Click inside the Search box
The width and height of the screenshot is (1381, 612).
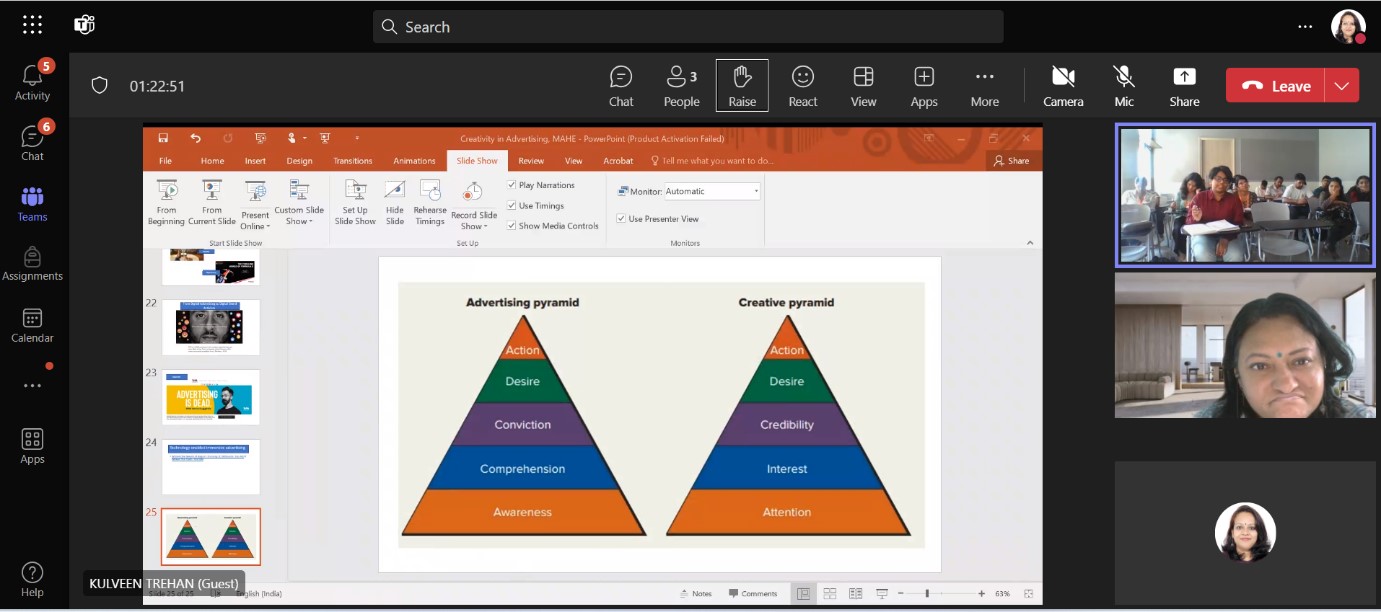[688, 27]
